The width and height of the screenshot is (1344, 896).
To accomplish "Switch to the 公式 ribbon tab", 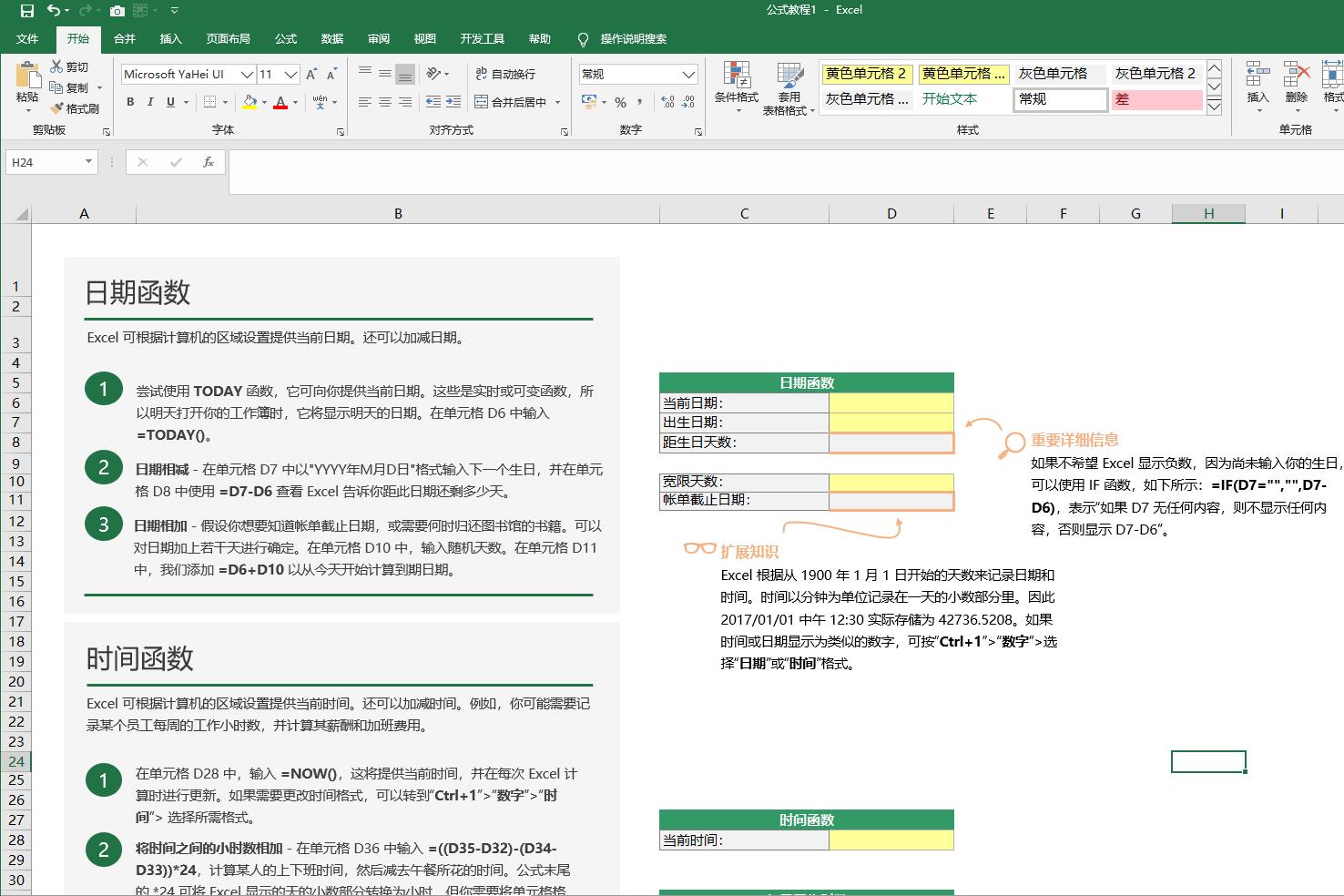I will pyautogui.click(x=285, y=38).
